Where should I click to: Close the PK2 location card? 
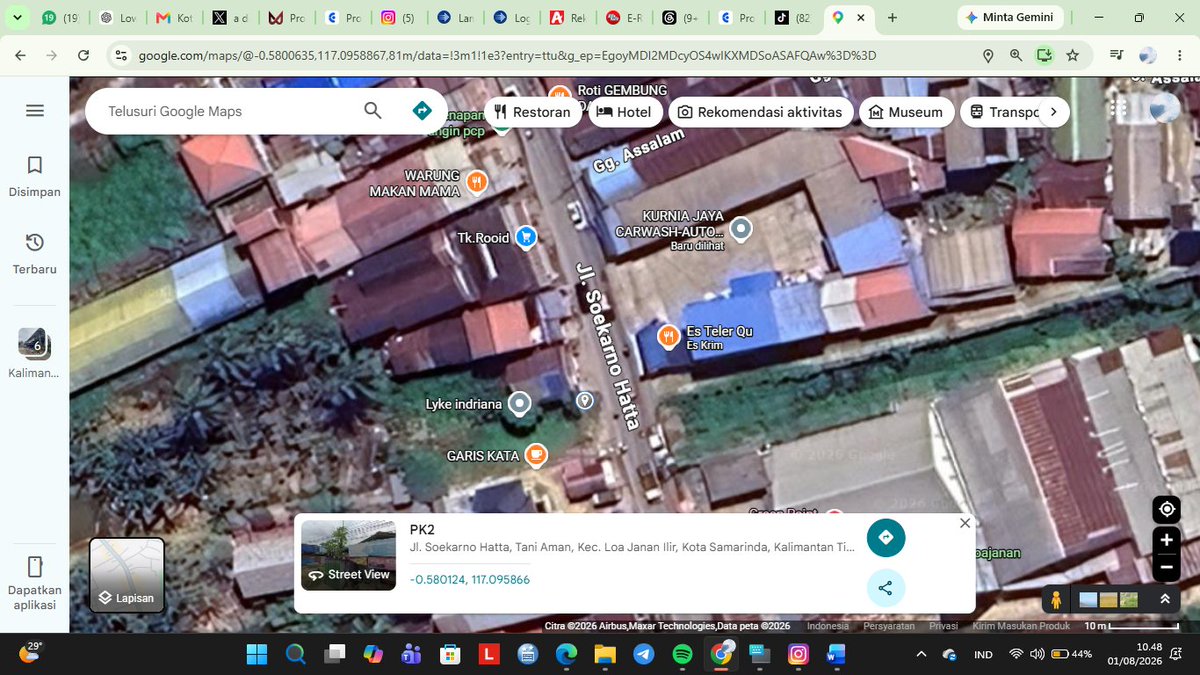(x=964, y=523)
